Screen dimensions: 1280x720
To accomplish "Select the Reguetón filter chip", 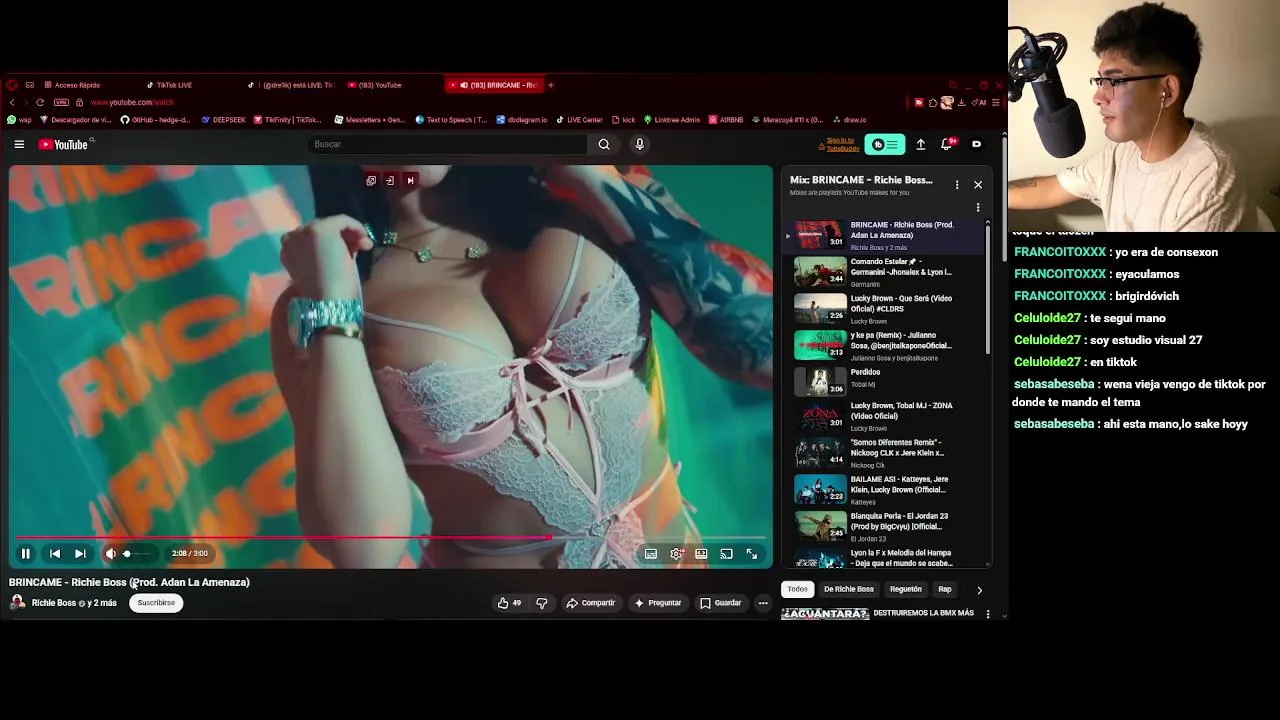I will [906, 589].
